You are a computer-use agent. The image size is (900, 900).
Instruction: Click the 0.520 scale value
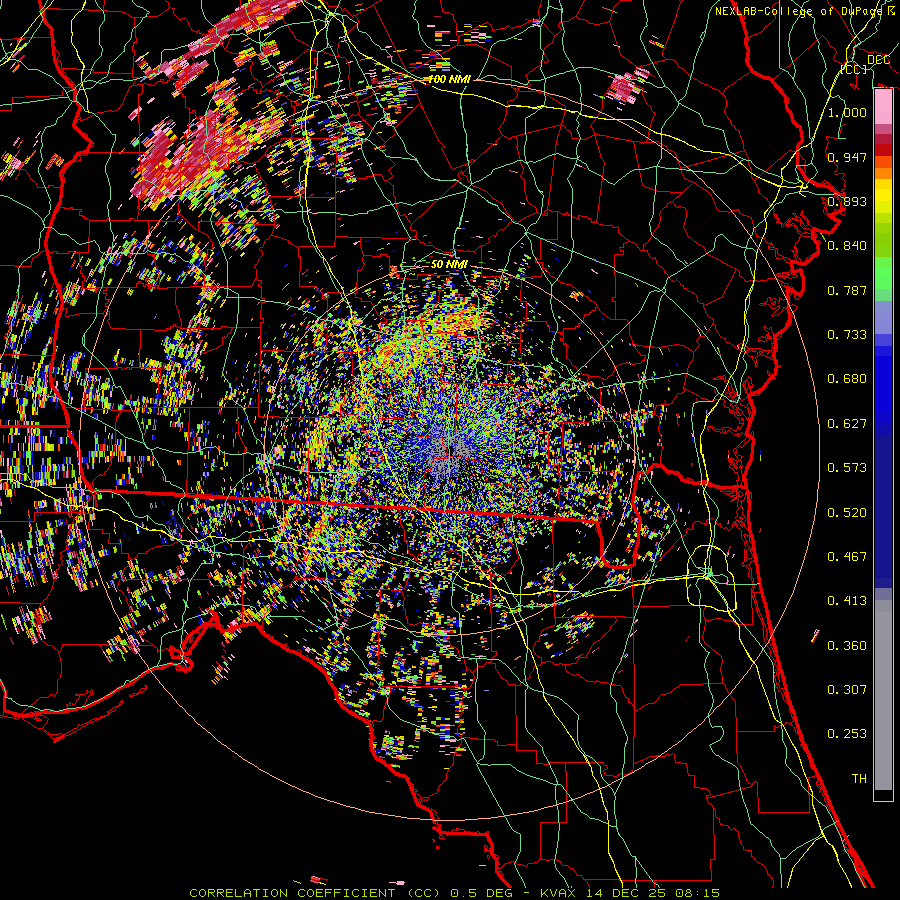point(847,513)
